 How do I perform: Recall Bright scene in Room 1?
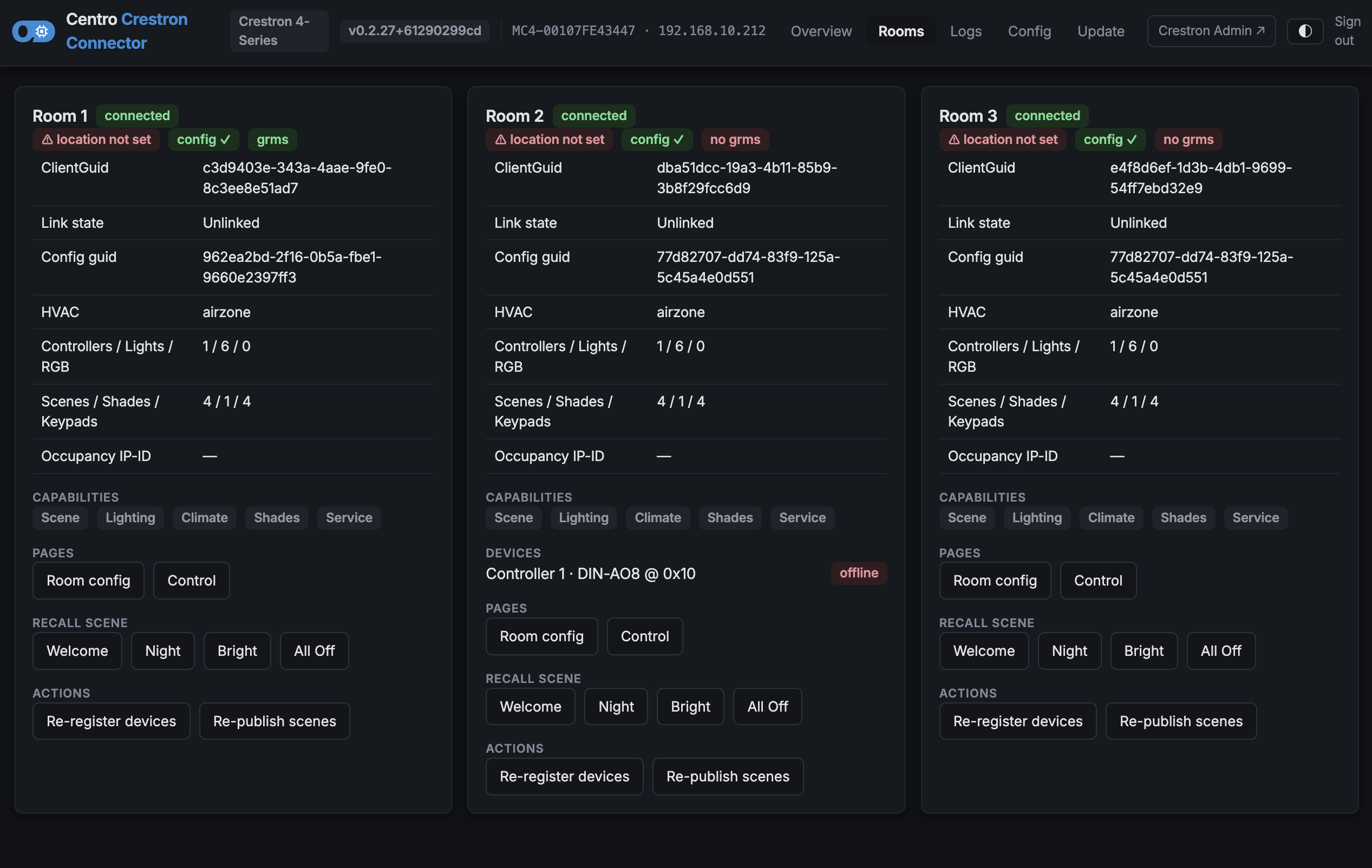tap(237, 651)
